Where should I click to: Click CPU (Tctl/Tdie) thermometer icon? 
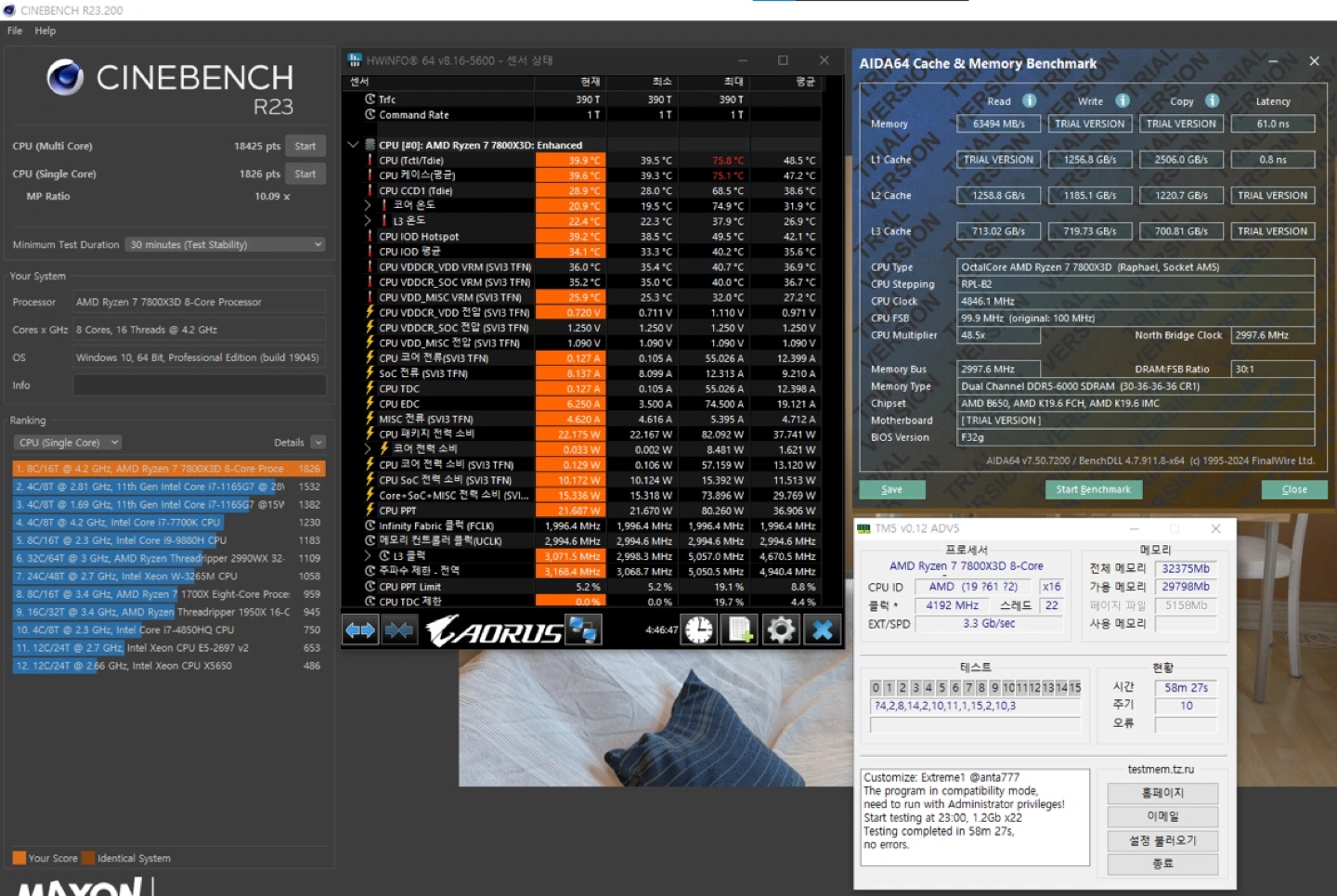[x=370, y=161]
